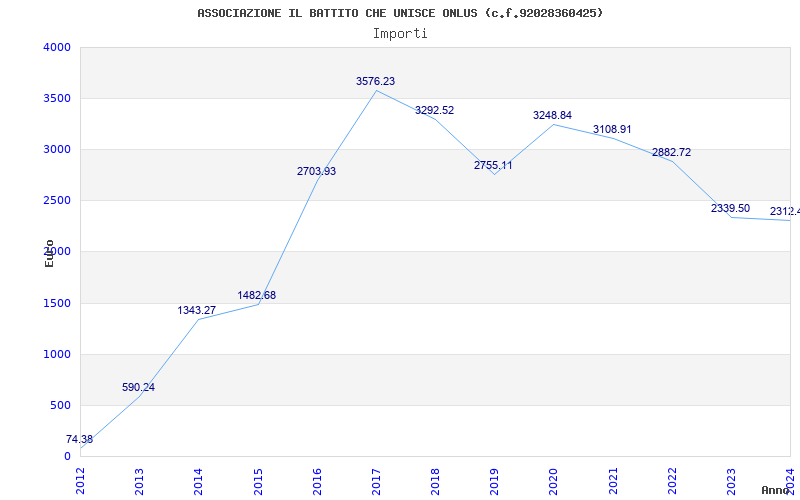The height and width of the screenshot is (500, 800).
Task: Click the y-axis tick label 1000
Action: (x=57, y=355)
